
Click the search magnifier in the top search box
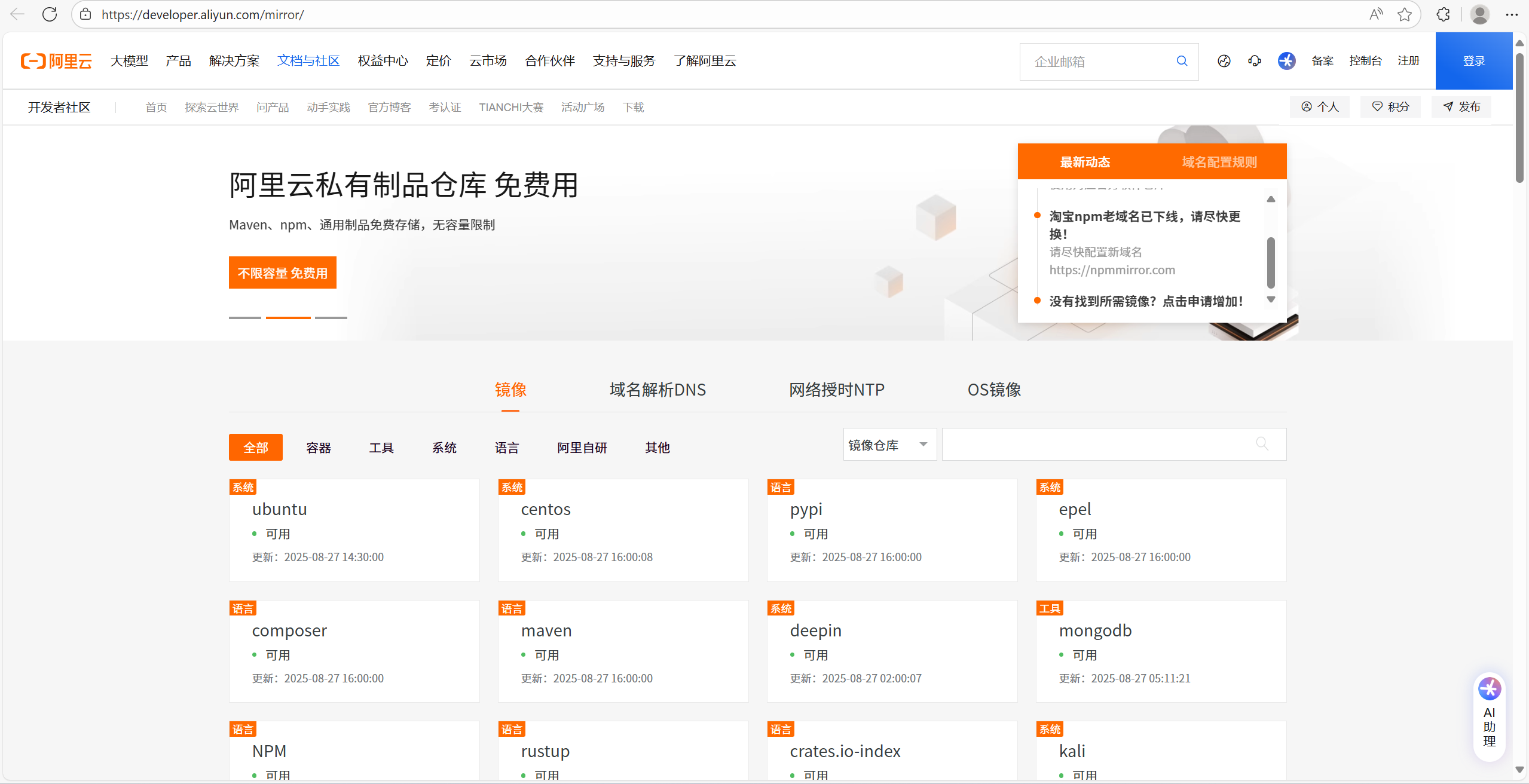[x=1182, y=61]
